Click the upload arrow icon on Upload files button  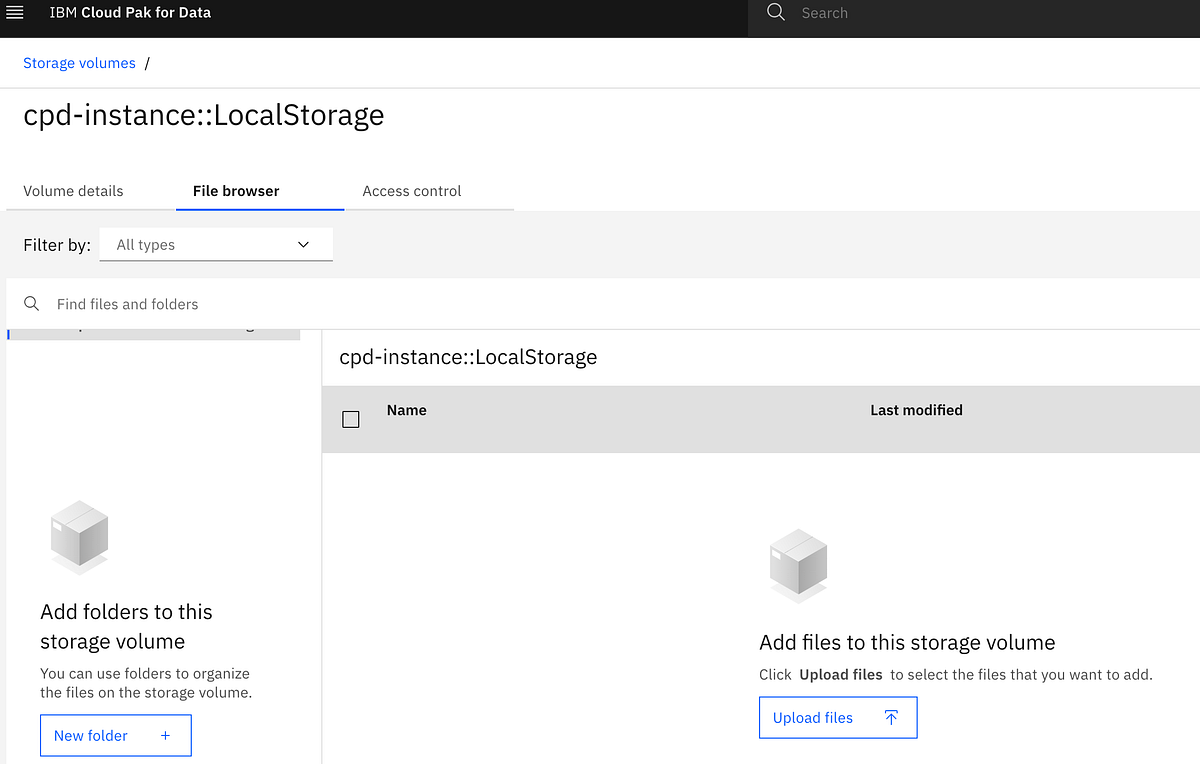click(890, 717)
